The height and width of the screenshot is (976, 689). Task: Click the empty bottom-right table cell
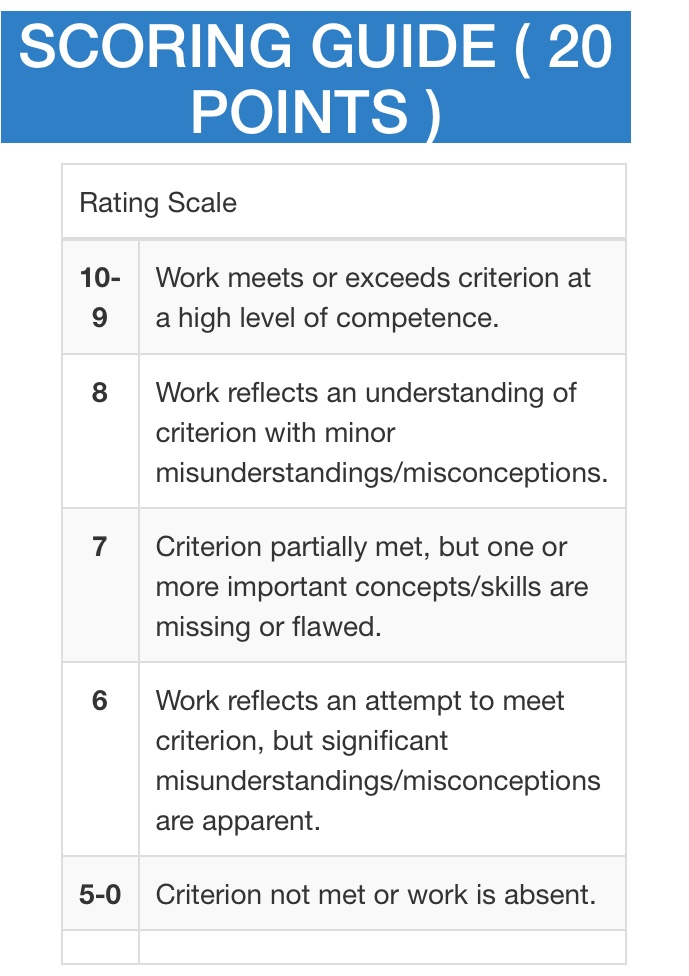(382, 947)
